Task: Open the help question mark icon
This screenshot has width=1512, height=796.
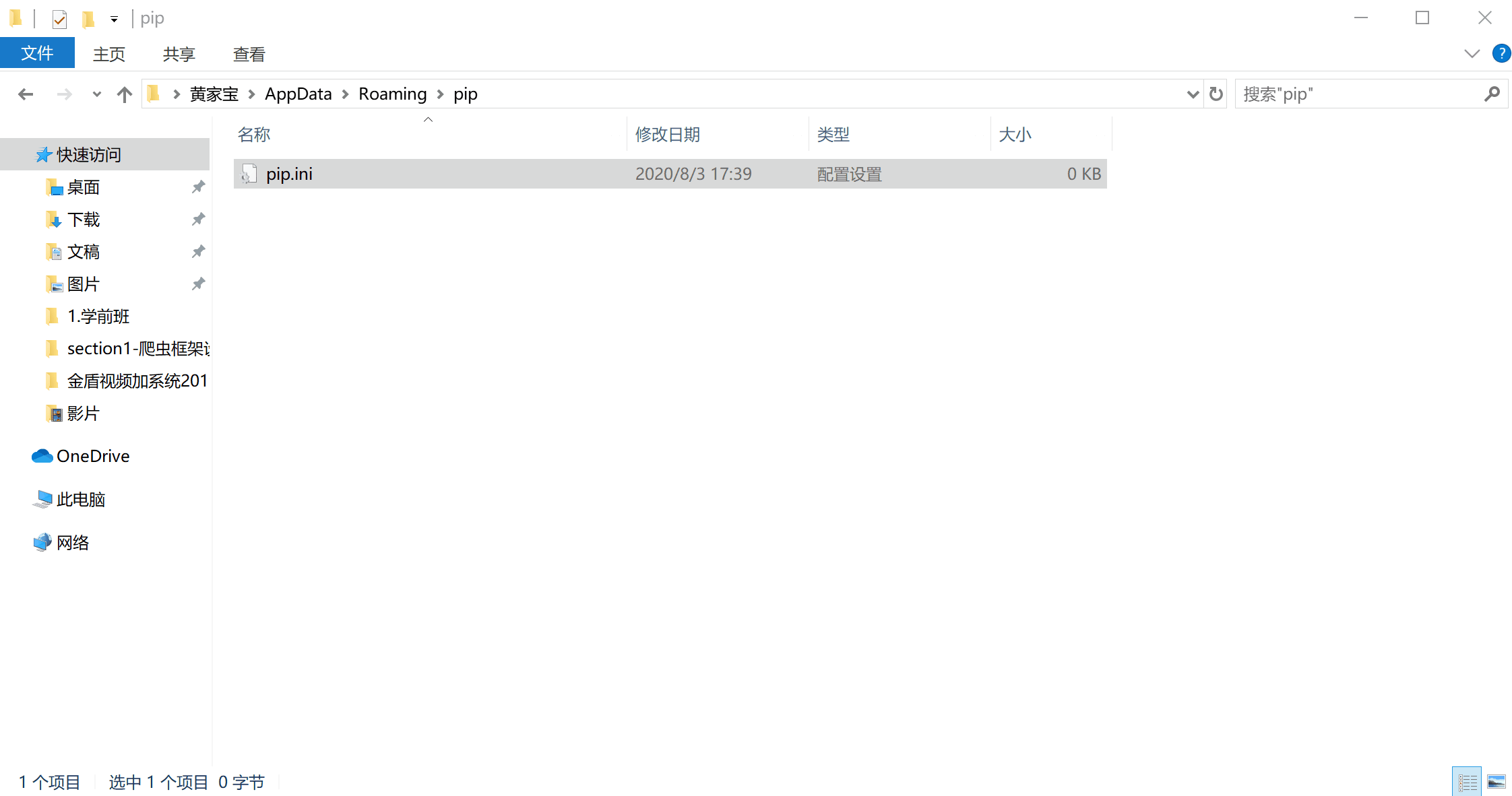Action: [x=1501, y=54]
